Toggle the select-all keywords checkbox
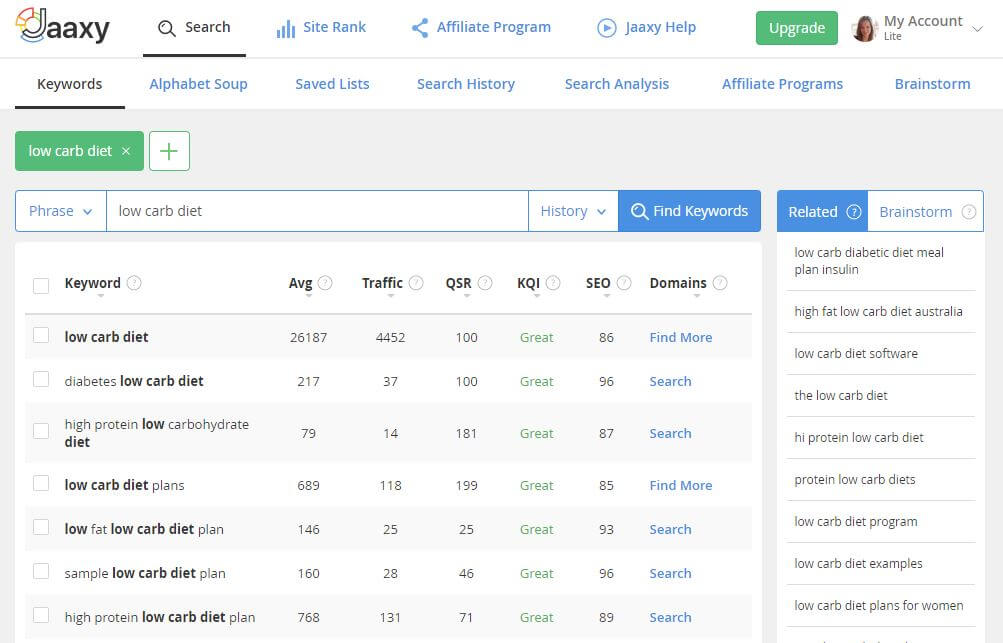This screenshot has height=643, width=1003. pos(41,285)
